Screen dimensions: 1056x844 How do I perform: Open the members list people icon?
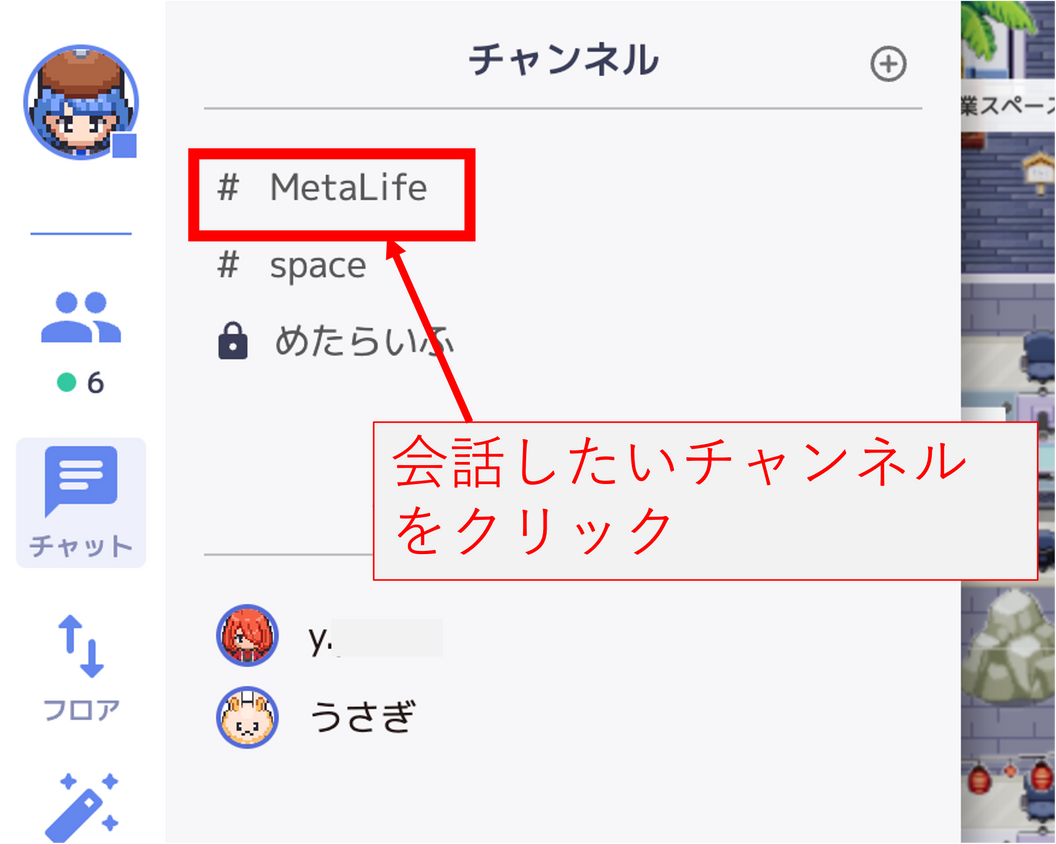pyautogui.click(x=81, y=317)
